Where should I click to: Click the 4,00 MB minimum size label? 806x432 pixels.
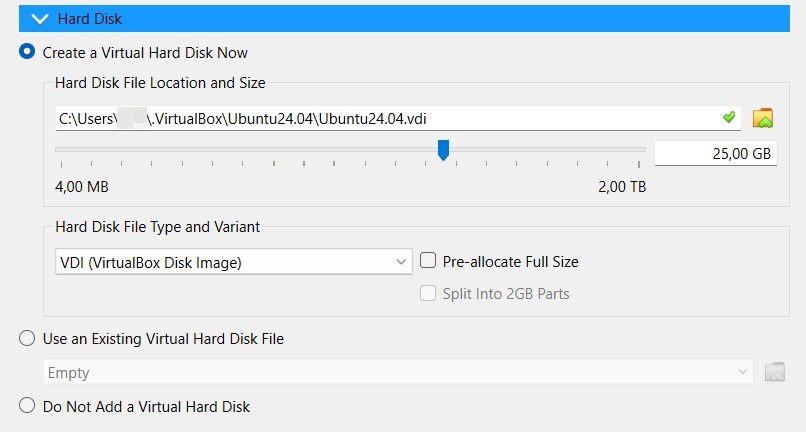tap(82, 187)
